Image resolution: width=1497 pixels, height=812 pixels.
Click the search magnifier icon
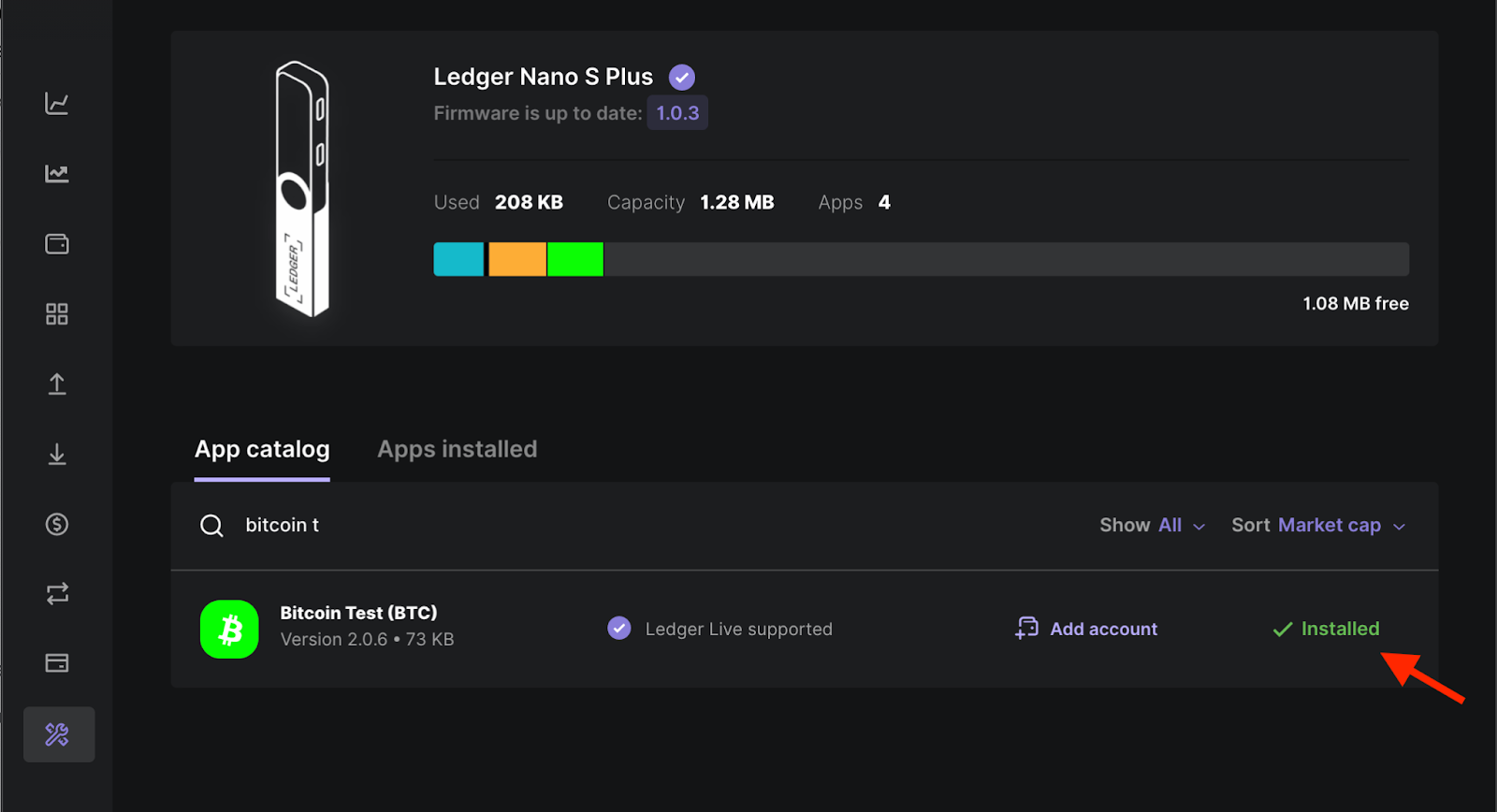click(x=212, y=526)
